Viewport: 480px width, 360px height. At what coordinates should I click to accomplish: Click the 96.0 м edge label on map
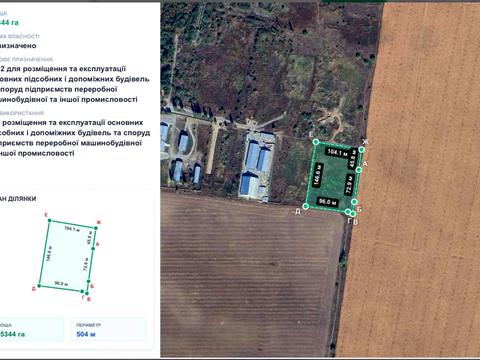click(x=328, y=202)
